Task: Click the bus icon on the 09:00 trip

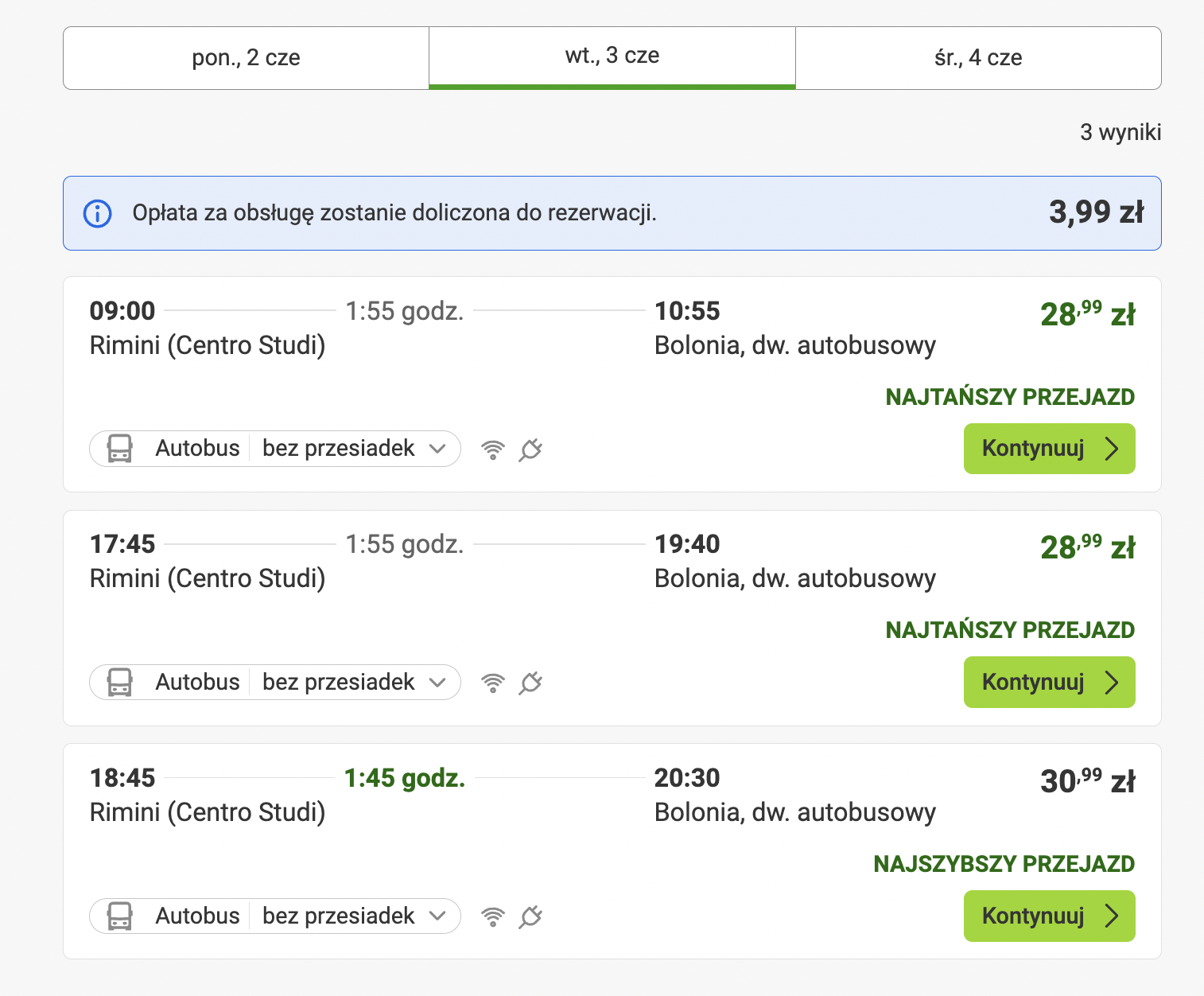Action: pos(120,449)
